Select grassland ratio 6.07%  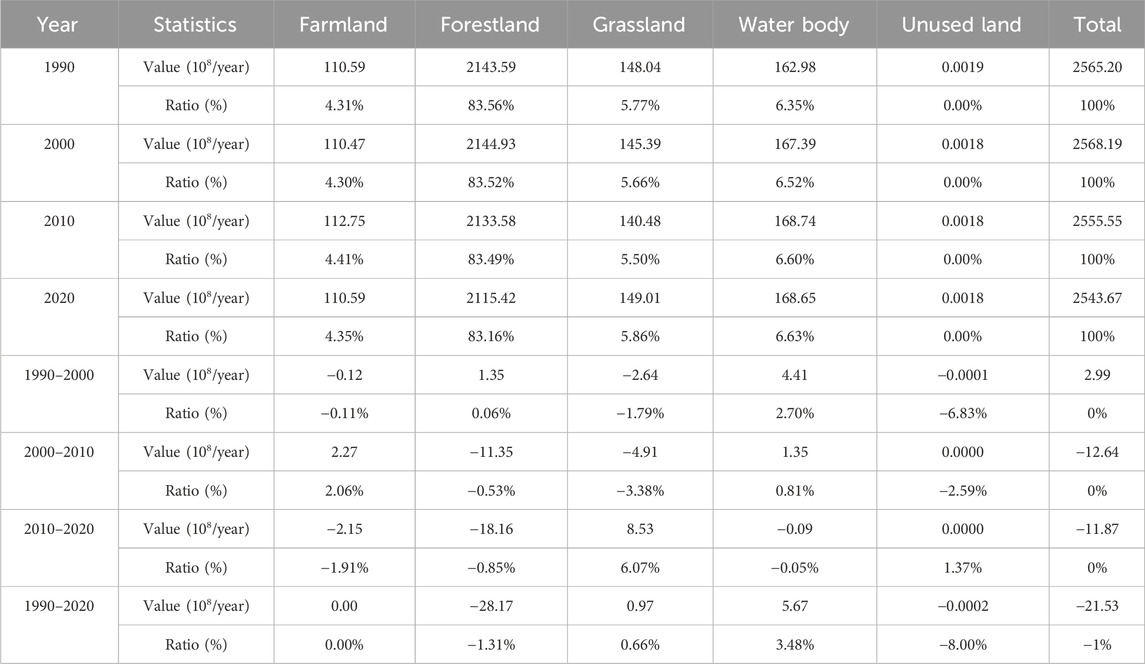tap(640, 568)
